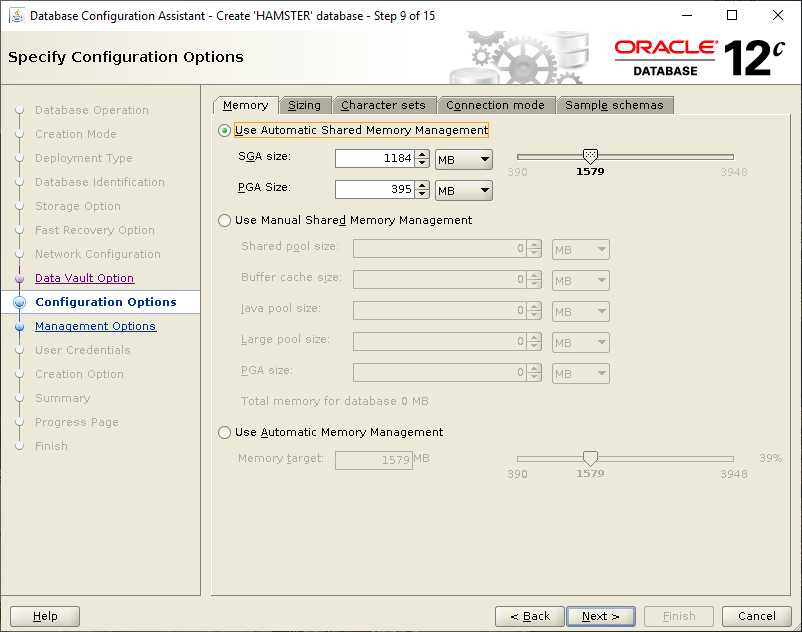Click into the PGA Size input field
802x632 pixels.
coord(374,190)
